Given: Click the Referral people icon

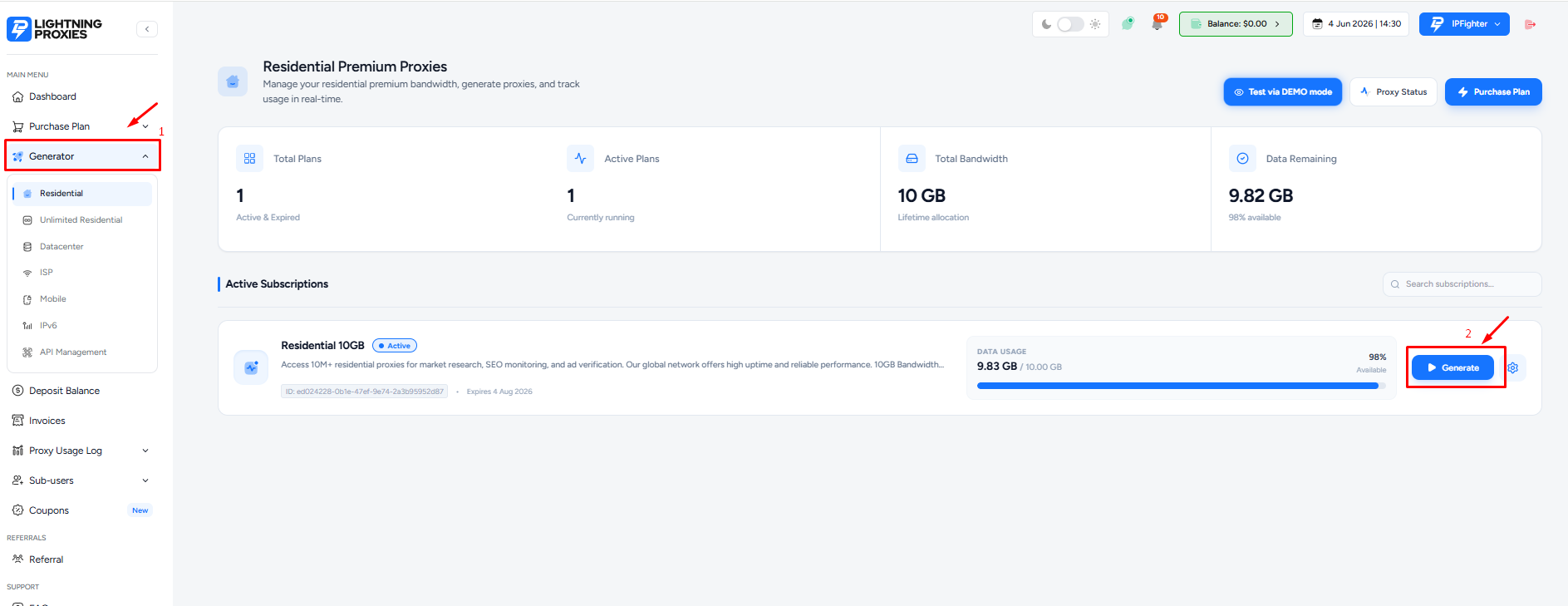Looking at the screenshot, I should tap(18, 559).
